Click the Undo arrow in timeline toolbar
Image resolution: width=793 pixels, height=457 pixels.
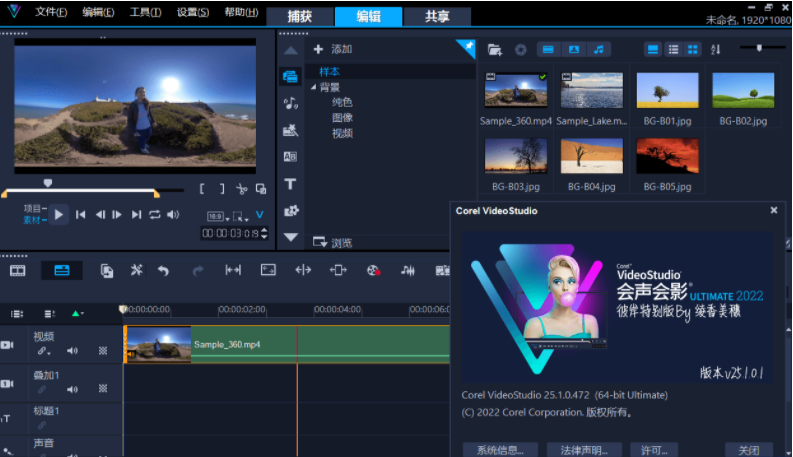point(163,270)
